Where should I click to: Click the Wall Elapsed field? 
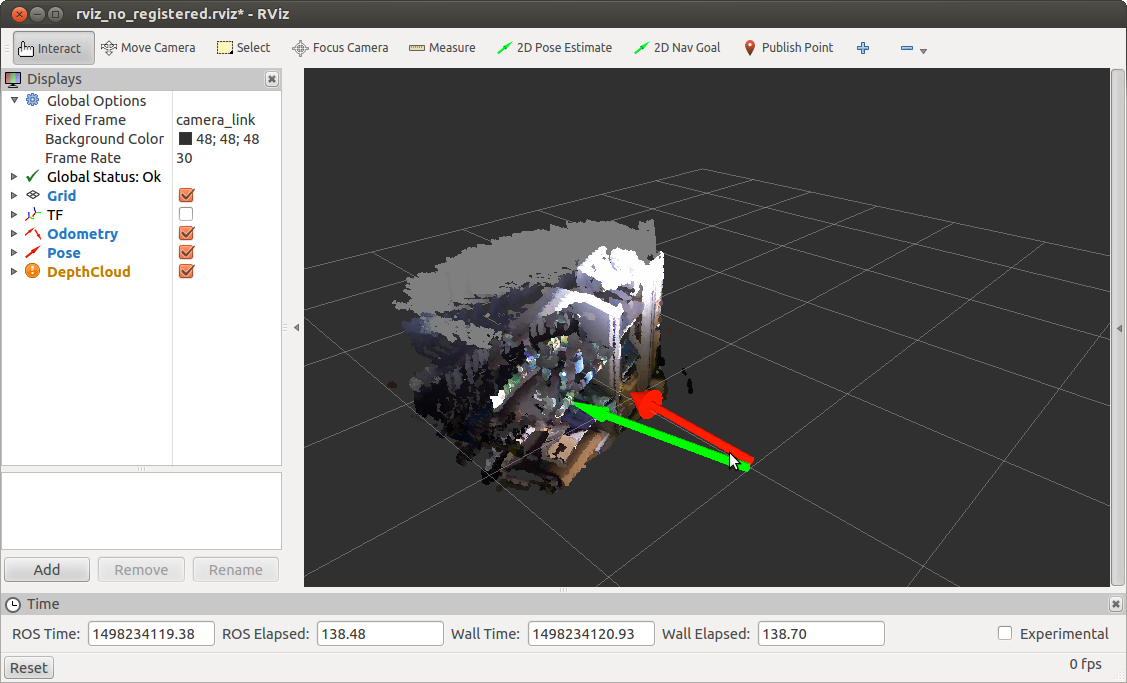(821, 633)
